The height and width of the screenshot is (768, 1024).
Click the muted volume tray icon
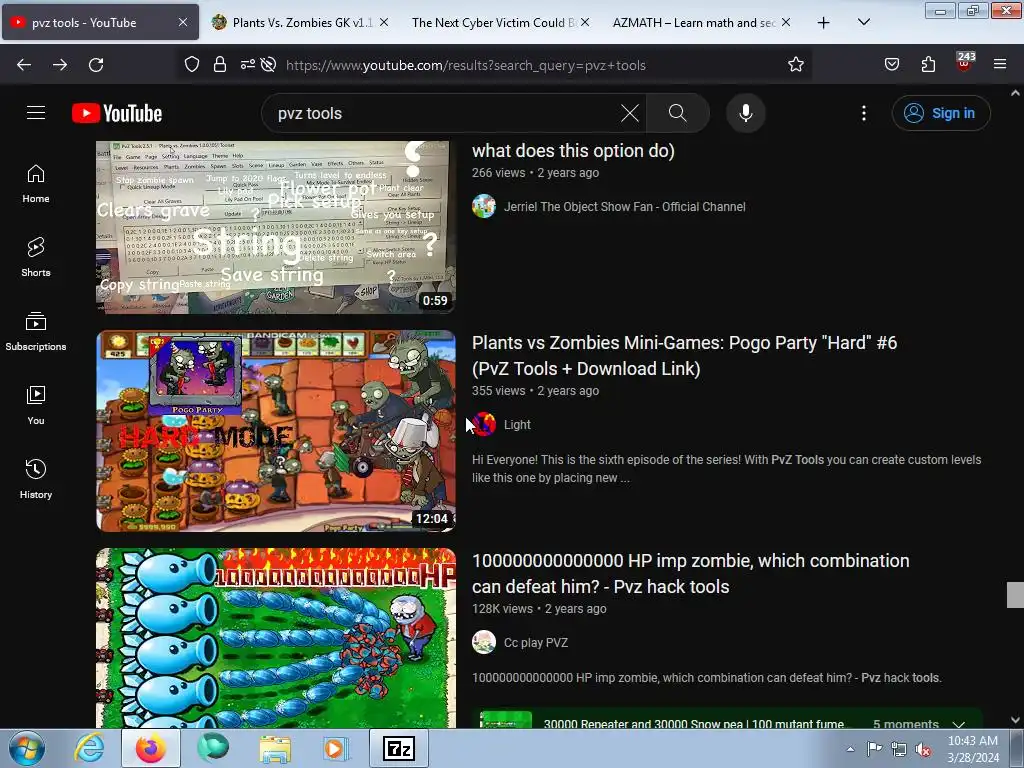coord(923,749)
